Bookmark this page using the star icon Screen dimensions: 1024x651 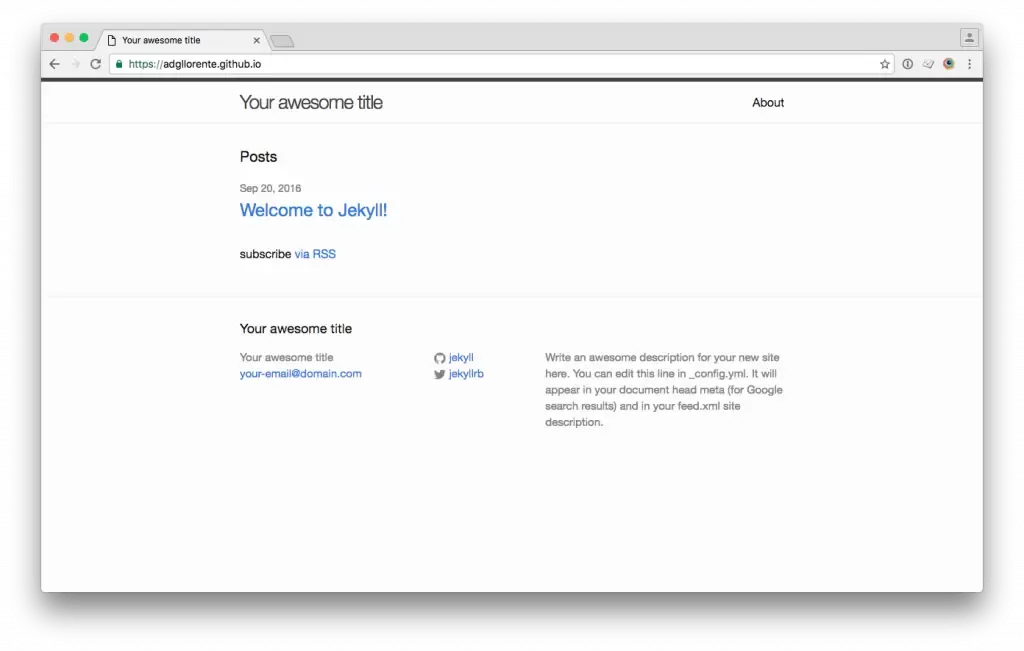tap(884, 62)
